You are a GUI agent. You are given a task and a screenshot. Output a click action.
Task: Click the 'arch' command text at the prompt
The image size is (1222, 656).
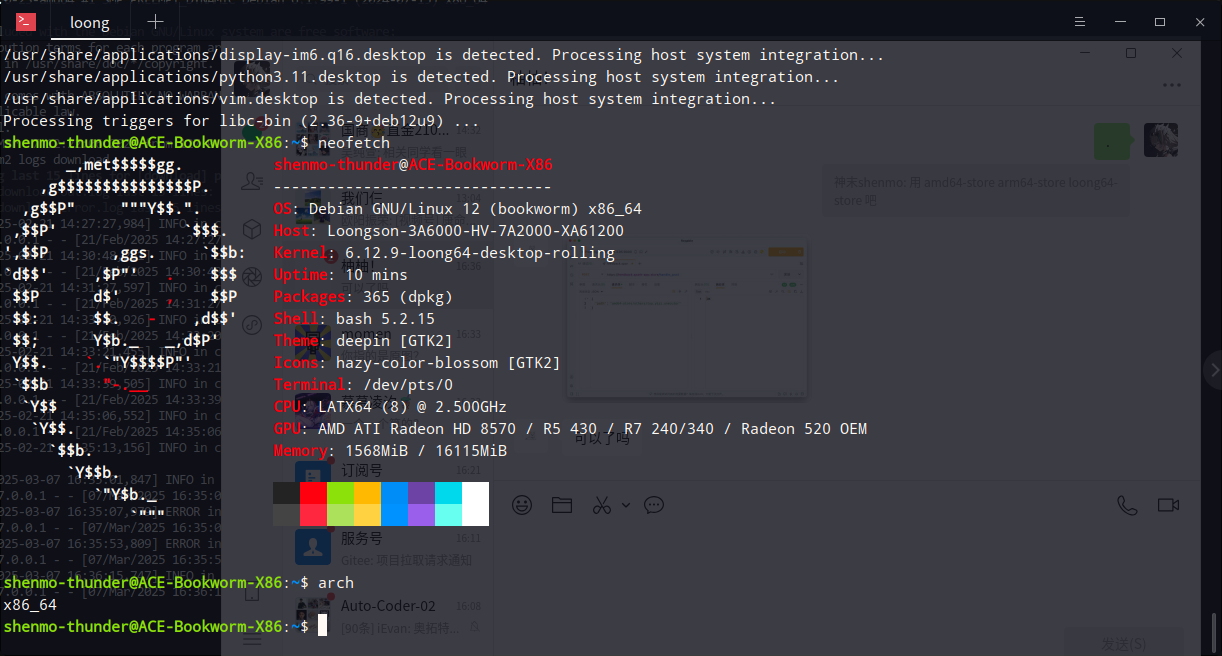click(x=336, y=583)
